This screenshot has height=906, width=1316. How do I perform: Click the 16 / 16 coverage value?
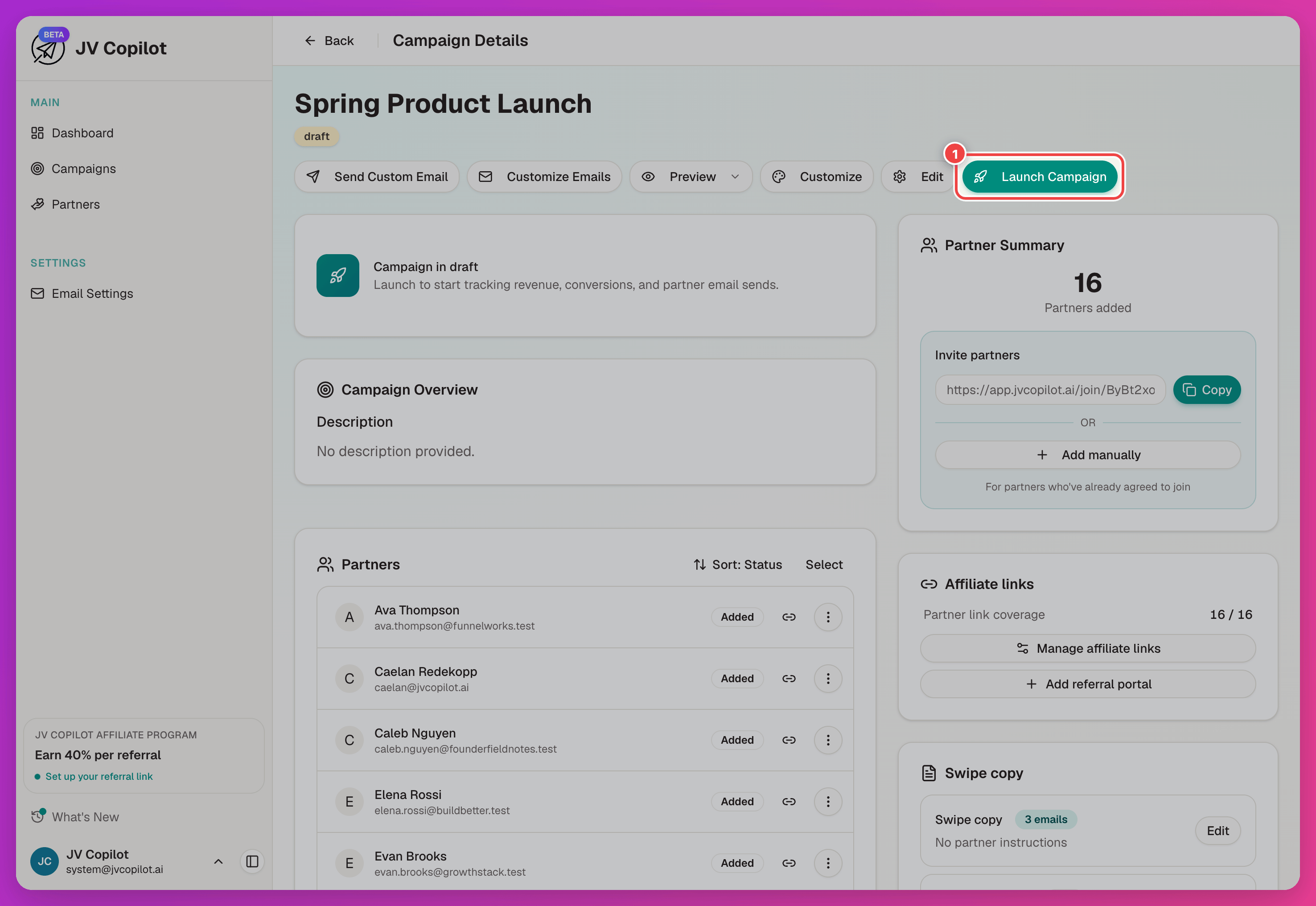1230,615
